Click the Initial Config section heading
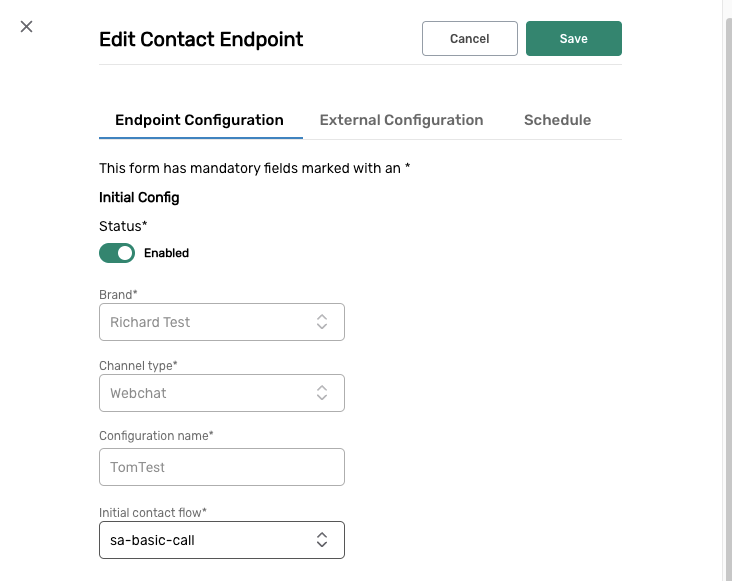Image resolution: width=732 pixels, height=581 pixels. [x=139, y=197]
